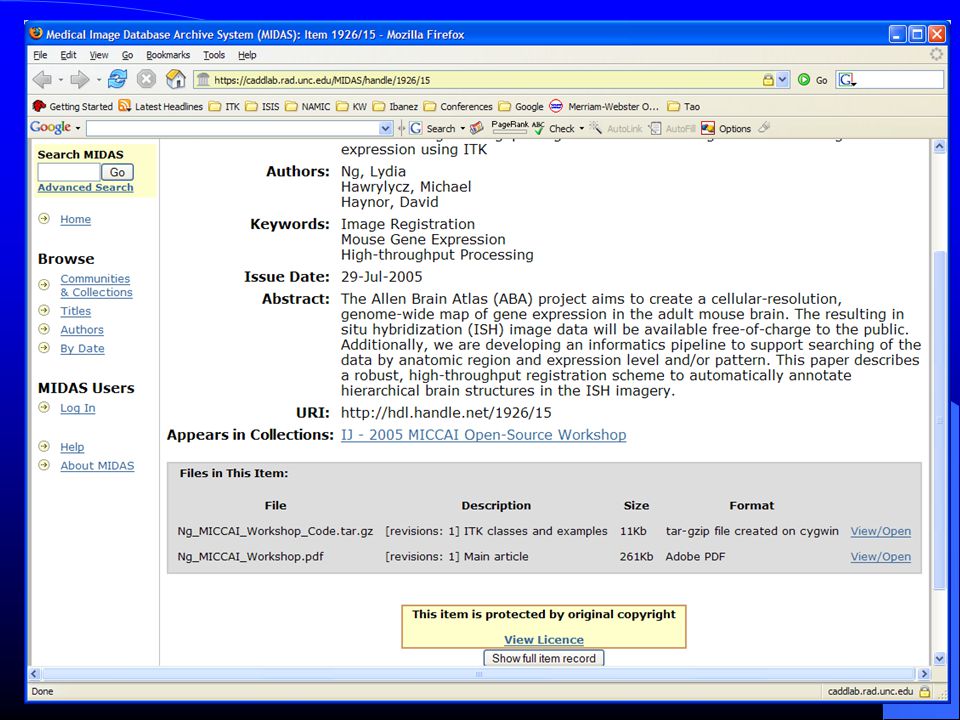Open the Go menu
This screenshot has height=720, width=960.
pos(127,55)
